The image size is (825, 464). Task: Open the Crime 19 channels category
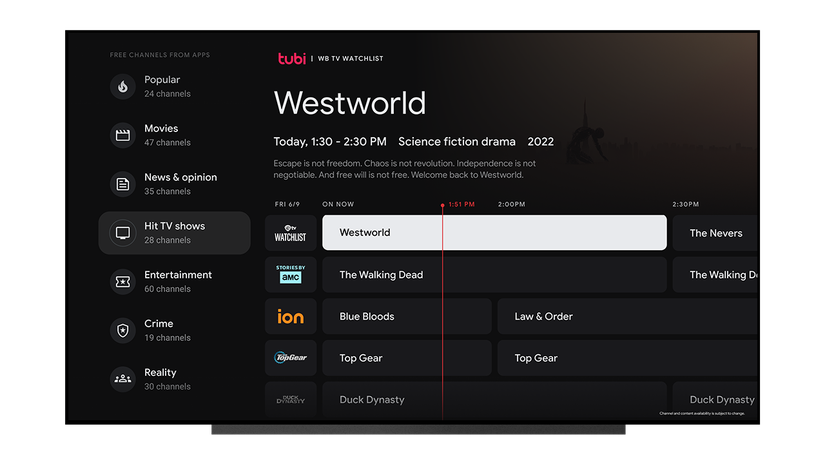174,330
